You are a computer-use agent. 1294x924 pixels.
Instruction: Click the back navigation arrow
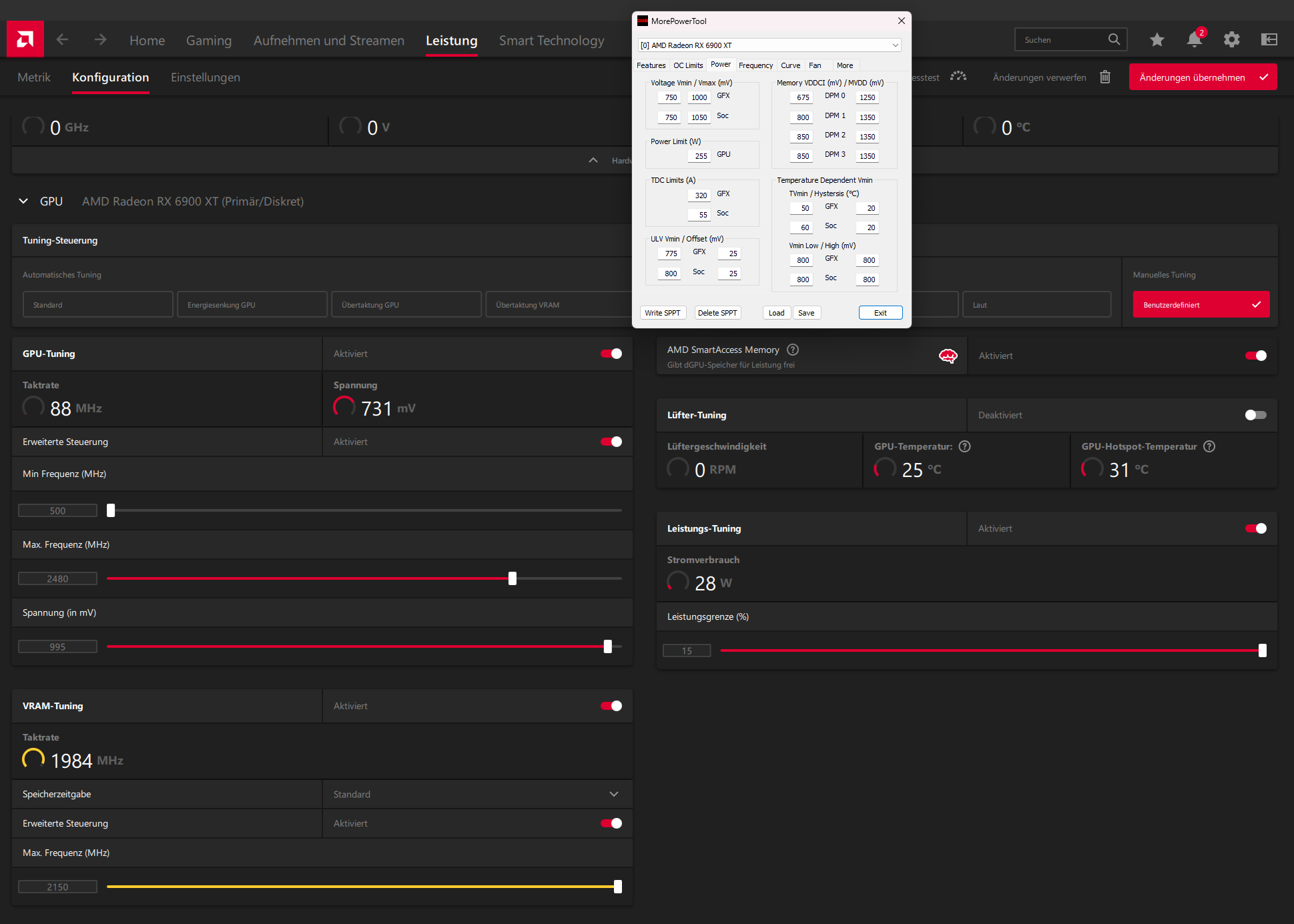[x=62, y=40]
